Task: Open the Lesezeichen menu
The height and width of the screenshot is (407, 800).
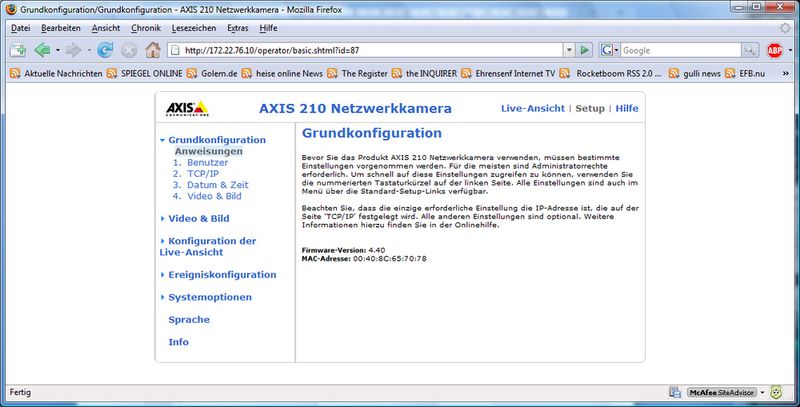Action: [193, 28]
